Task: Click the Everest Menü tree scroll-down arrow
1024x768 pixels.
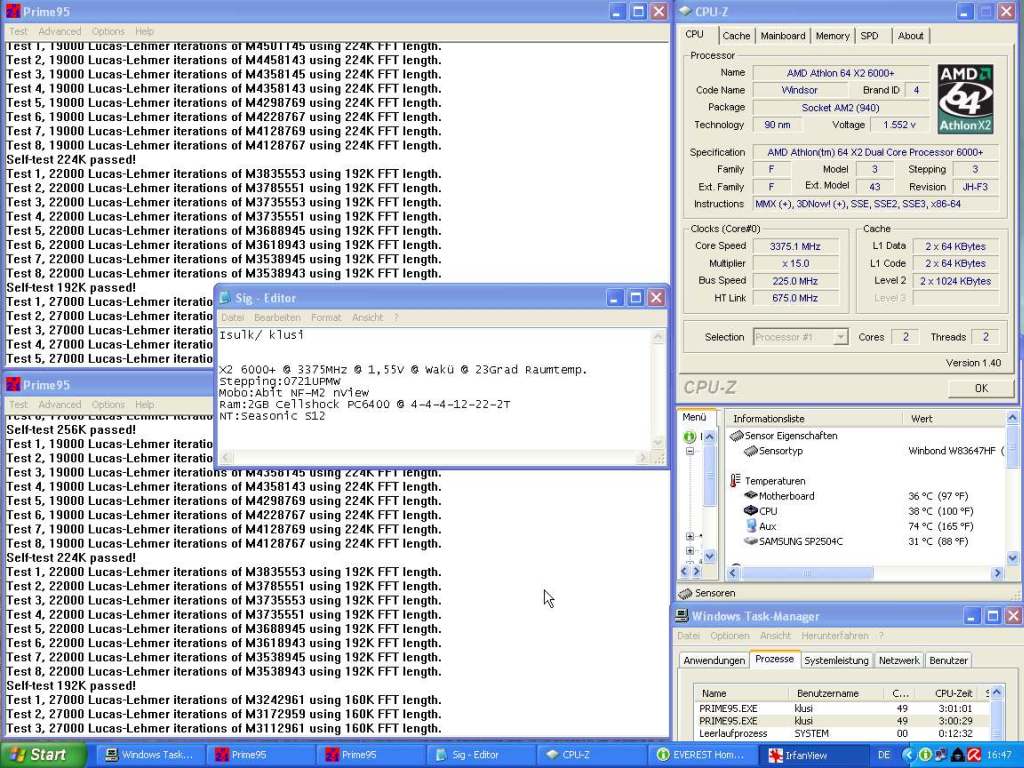Action: click(709, 556)
